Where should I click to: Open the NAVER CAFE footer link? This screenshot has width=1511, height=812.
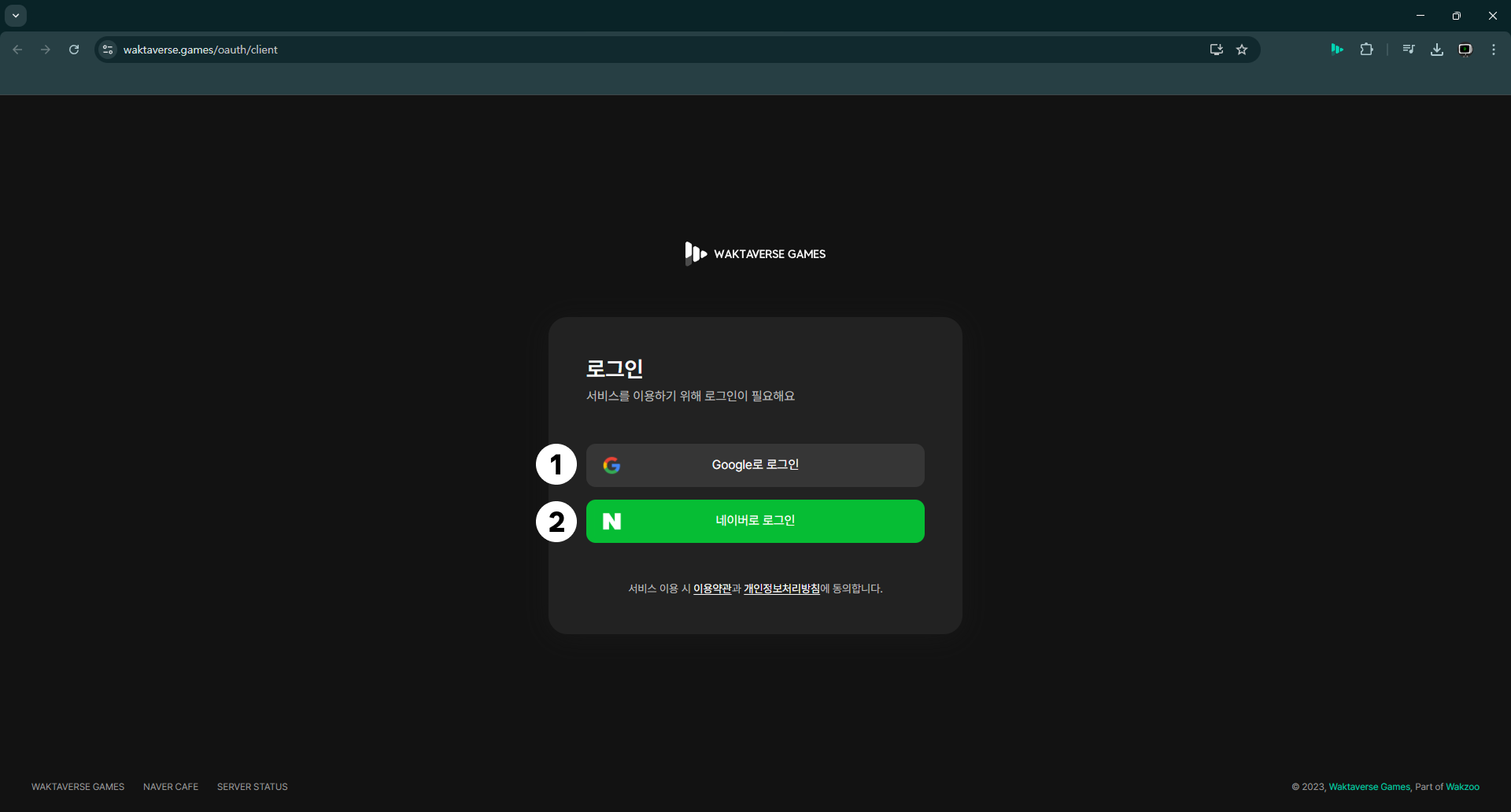point(171,787)
